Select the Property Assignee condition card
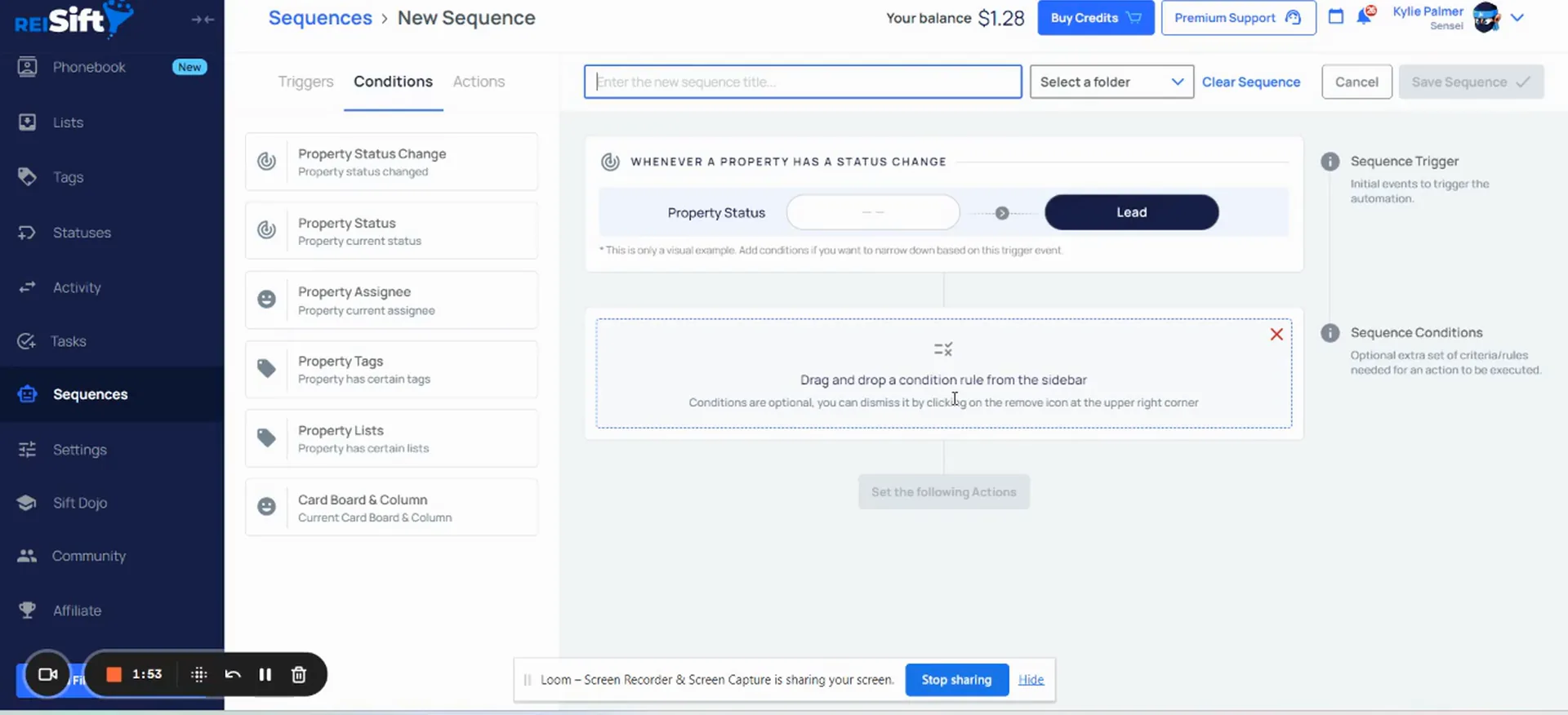1568x715 pixels. pos(392,300)
